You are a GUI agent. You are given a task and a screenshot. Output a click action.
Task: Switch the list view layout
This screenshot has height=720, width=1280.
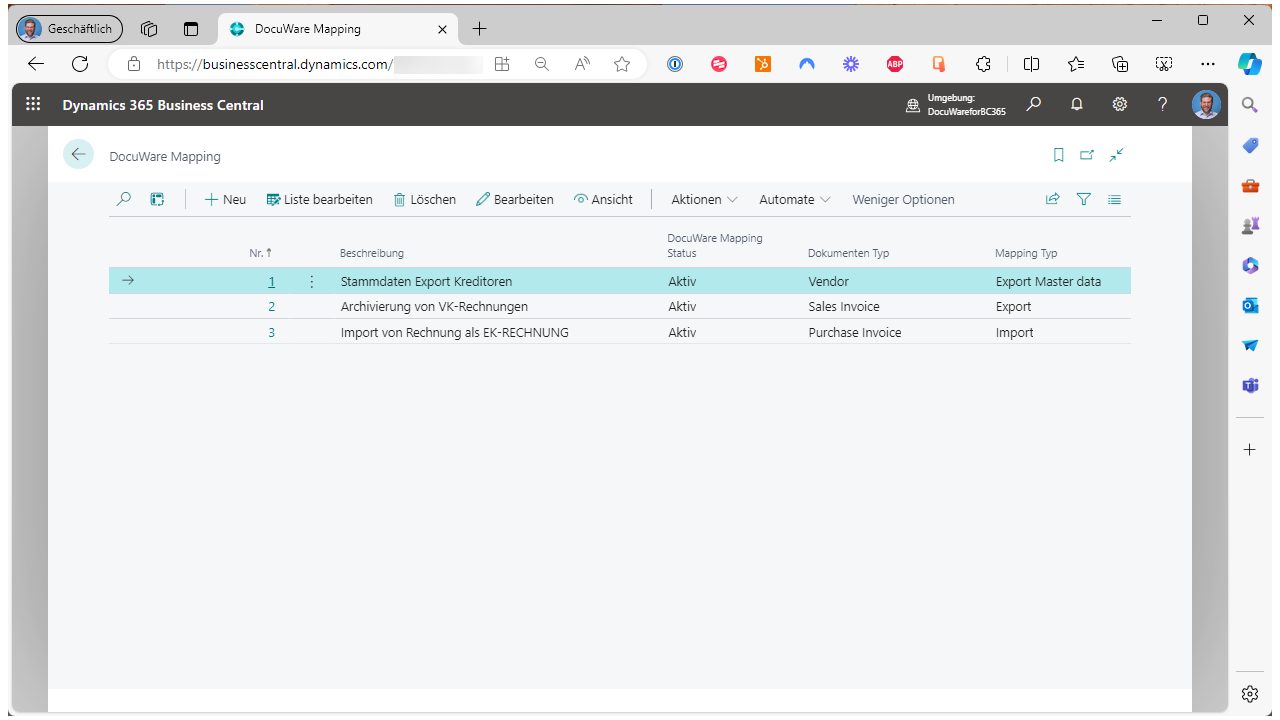pyautogui.click(x=1114, y=199)
